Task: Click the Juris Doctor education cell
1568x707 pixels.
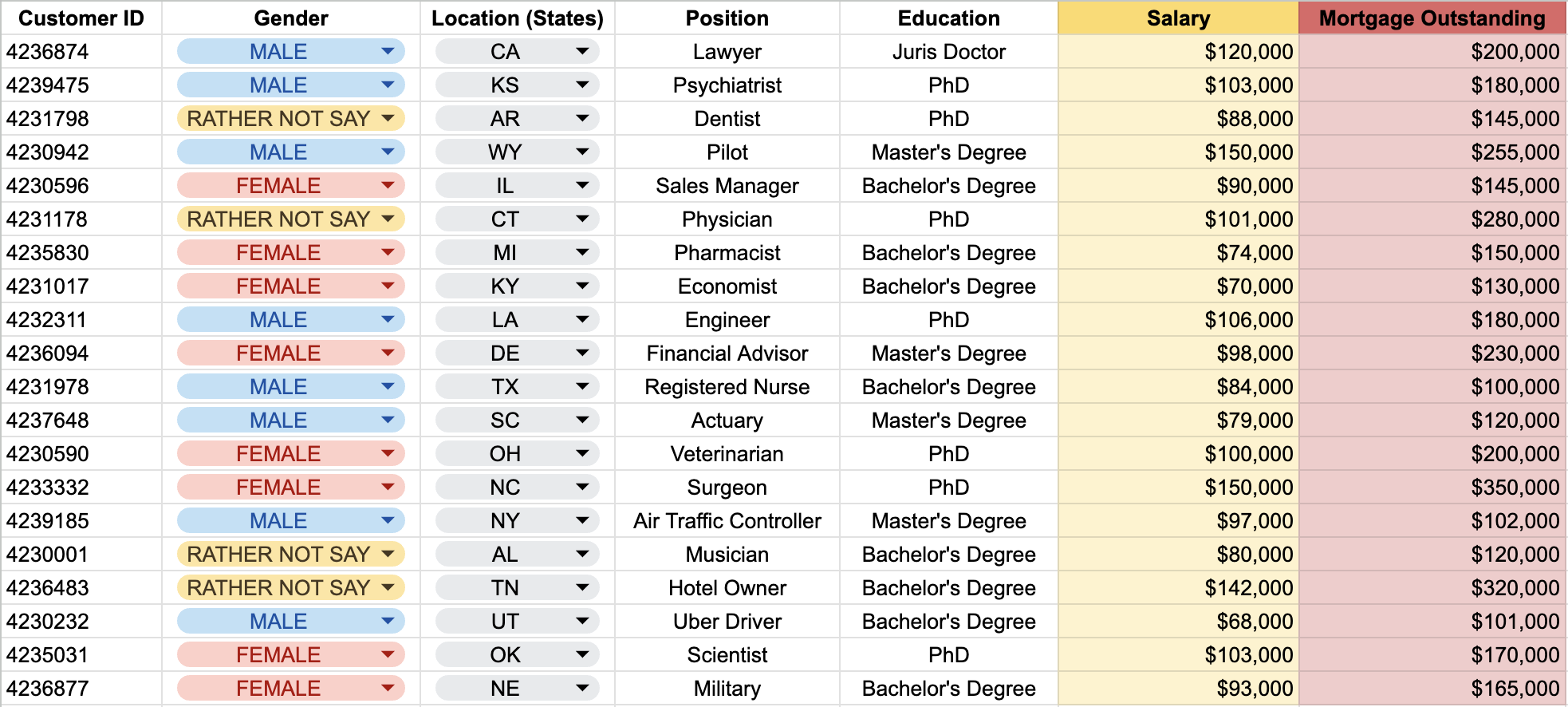Action: point(949,51)
